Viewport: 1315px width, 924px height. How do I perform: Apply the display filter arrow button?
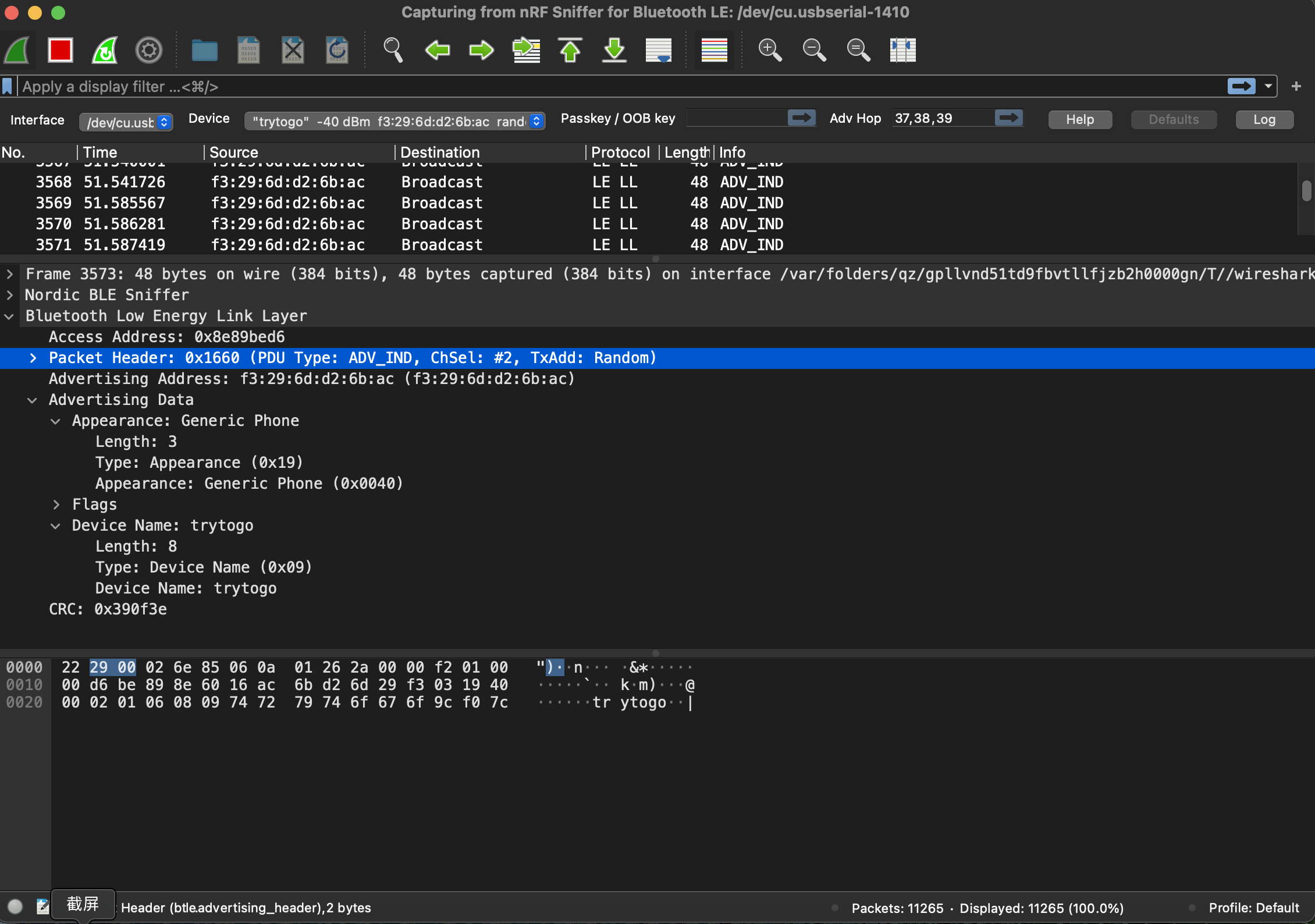click(1242, 87)
